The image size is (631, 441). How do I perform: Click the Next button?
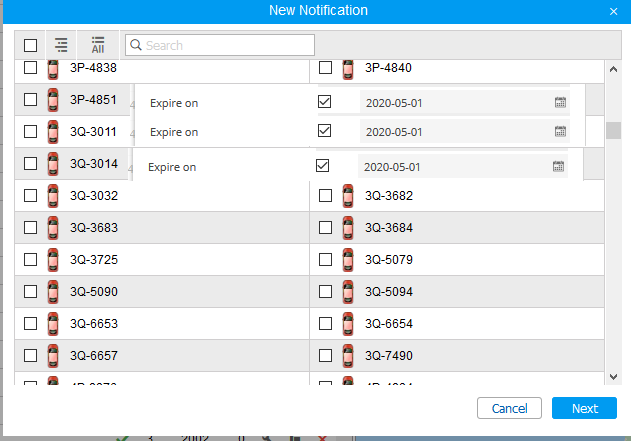tap(585, 408)
